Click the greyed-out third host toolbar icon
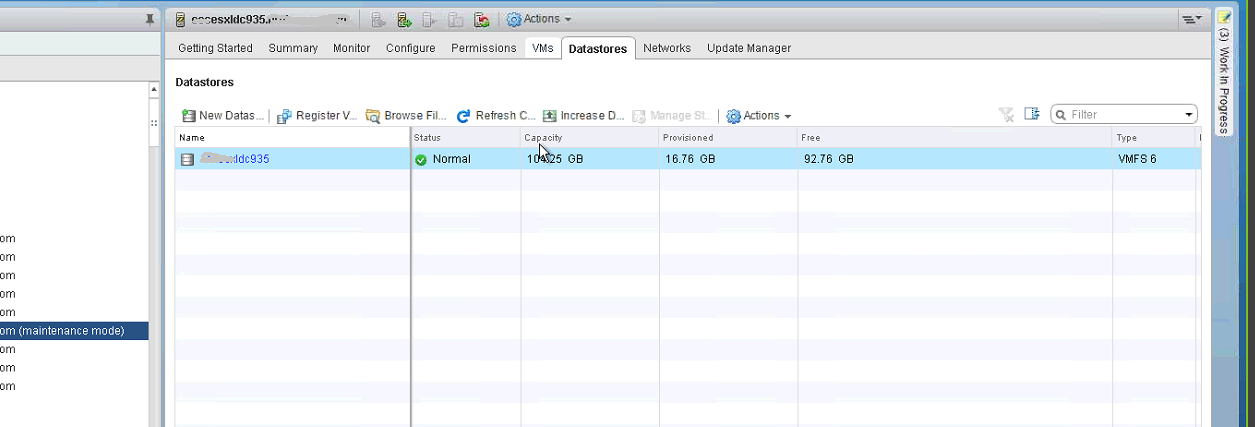 pyautogui.click(x=430, y=19)
